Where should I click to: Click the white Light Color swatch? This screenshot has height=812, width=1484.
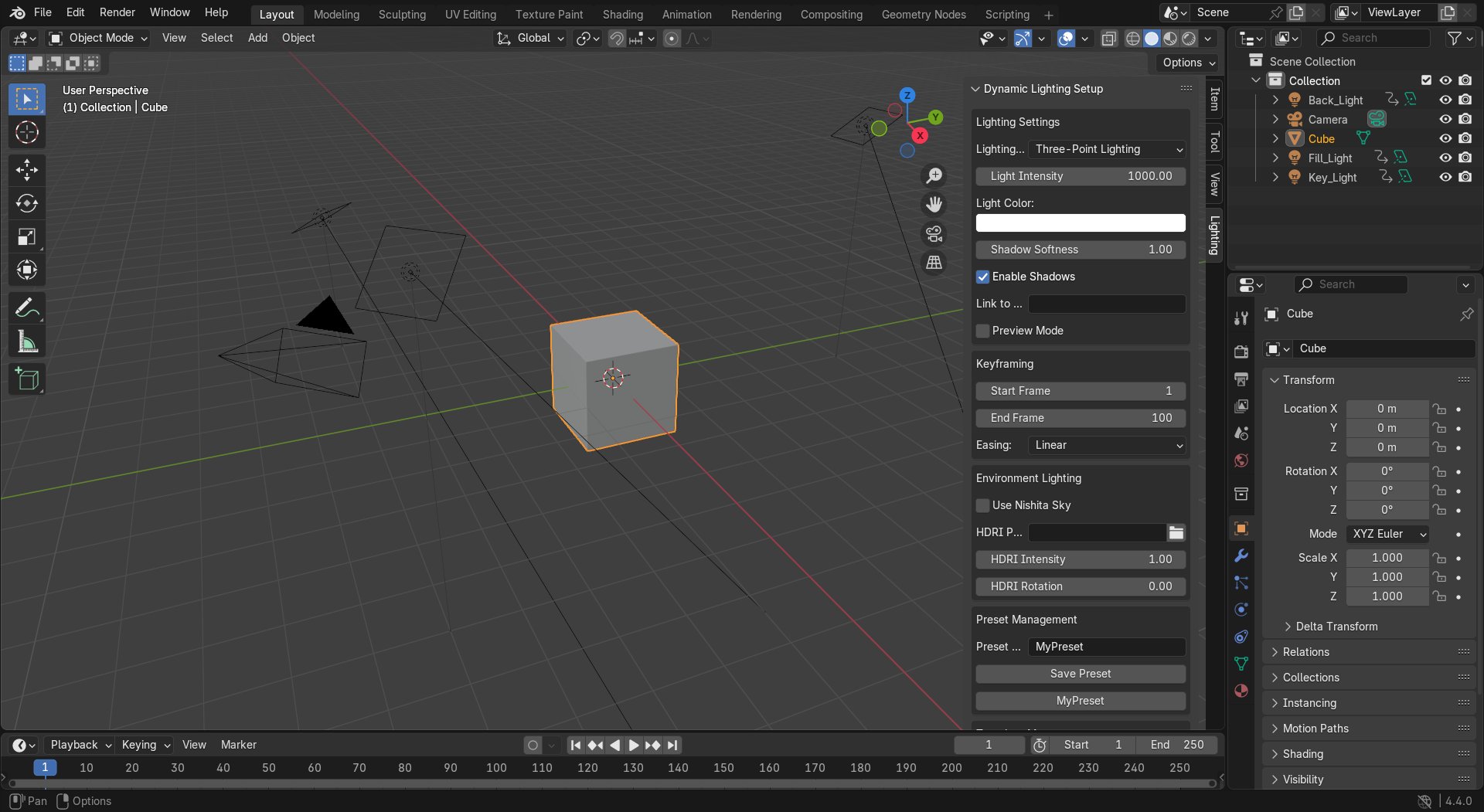coord(1081,223)
